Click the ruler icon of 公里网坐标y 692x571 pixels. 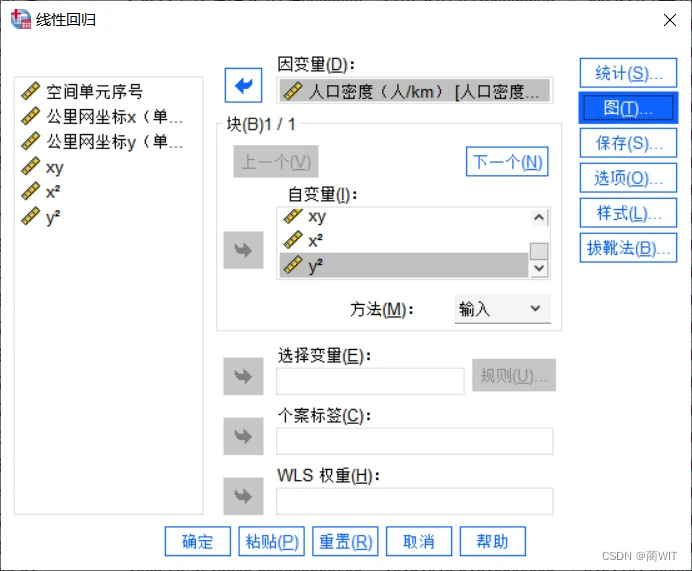31,141
